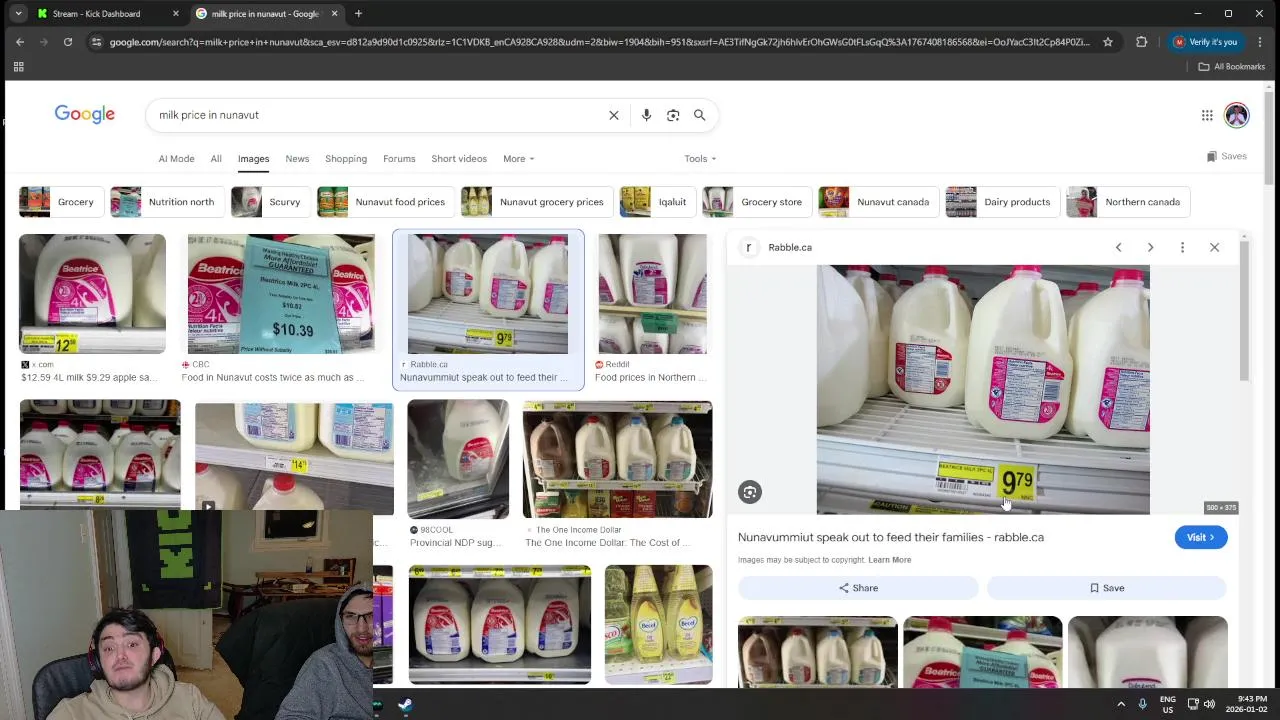Open more options in image preview panel
The image size is (1280, 720).
coord(1182,247)
